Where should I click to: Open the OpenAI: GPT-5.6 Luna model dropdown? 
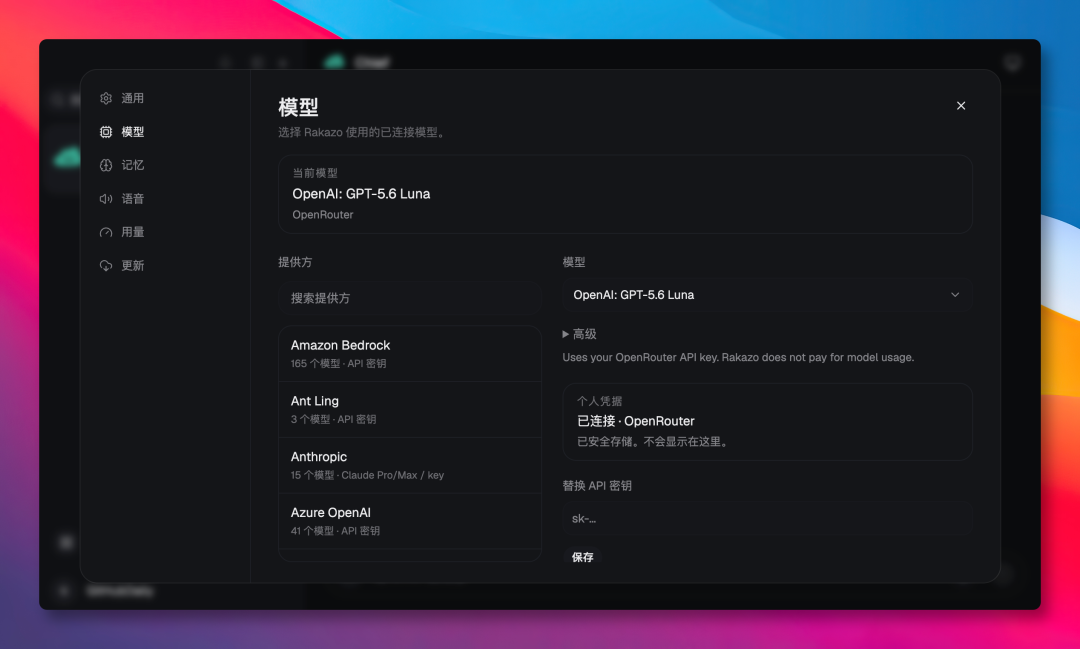point(767,295)
